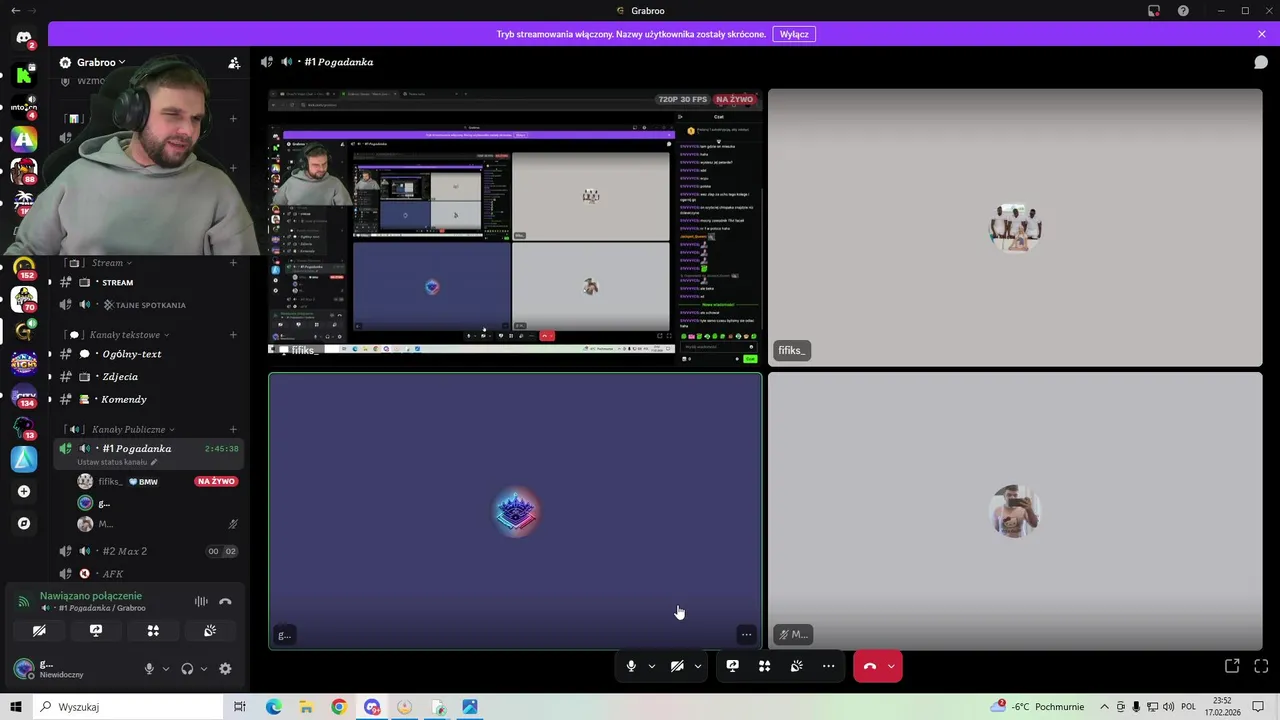Open more call options
This screenshot has width=1280, height=720.
tap(829, 666)
